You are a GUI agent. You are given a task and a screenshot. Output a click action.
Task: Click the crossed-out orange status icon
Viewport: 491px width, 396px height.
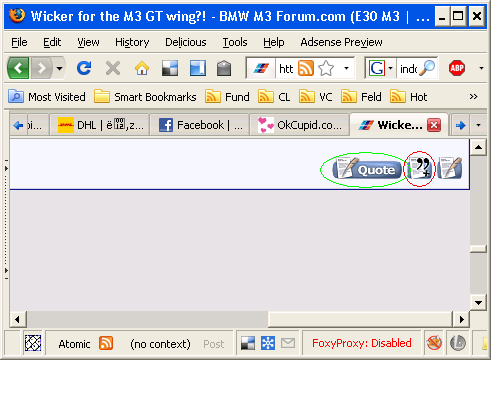point(434,343)
